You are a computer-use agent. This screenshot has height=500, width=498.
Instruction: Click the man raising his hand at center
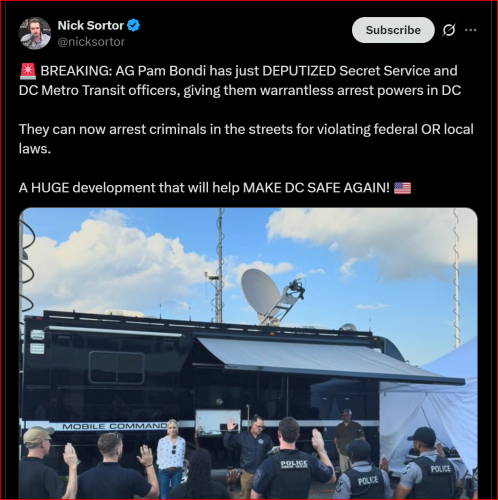250,453
